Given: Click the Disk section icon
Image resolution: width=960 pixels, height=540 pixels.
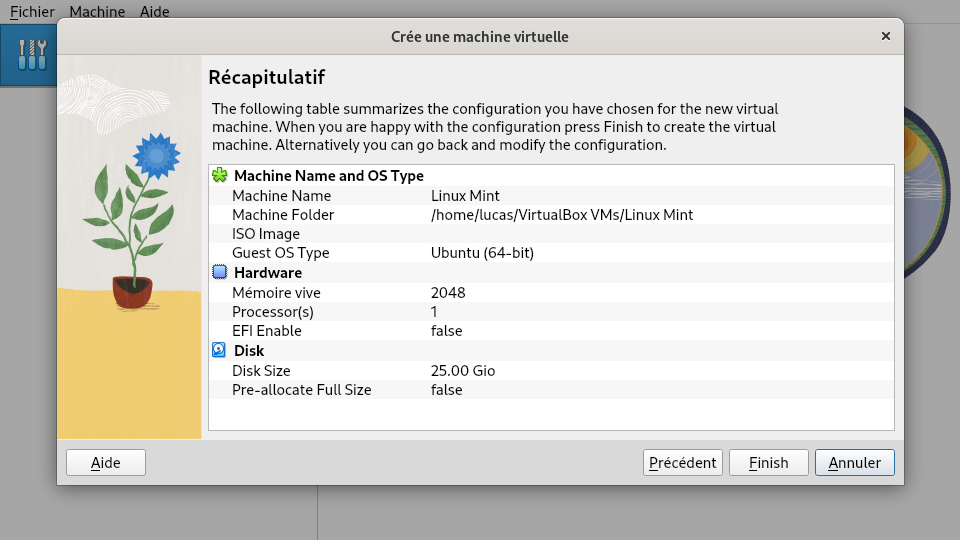Looking at the screenshot, I should (220, 350).
